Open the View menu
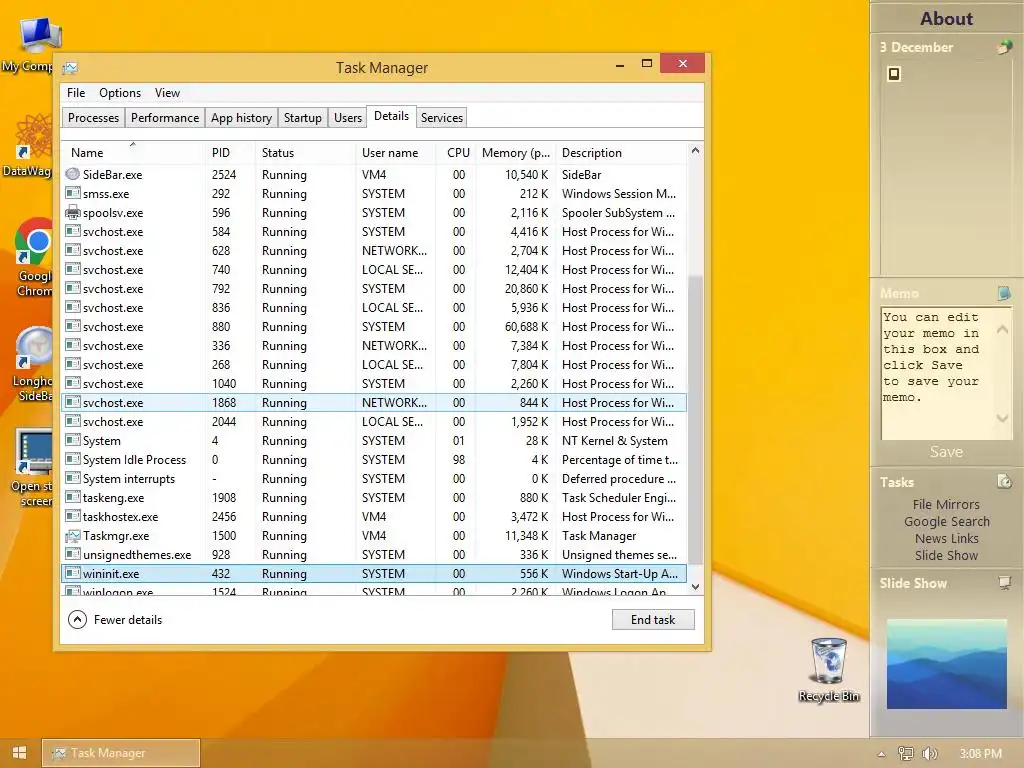This screenshot has height=768, width=1024. coord(167,93)
